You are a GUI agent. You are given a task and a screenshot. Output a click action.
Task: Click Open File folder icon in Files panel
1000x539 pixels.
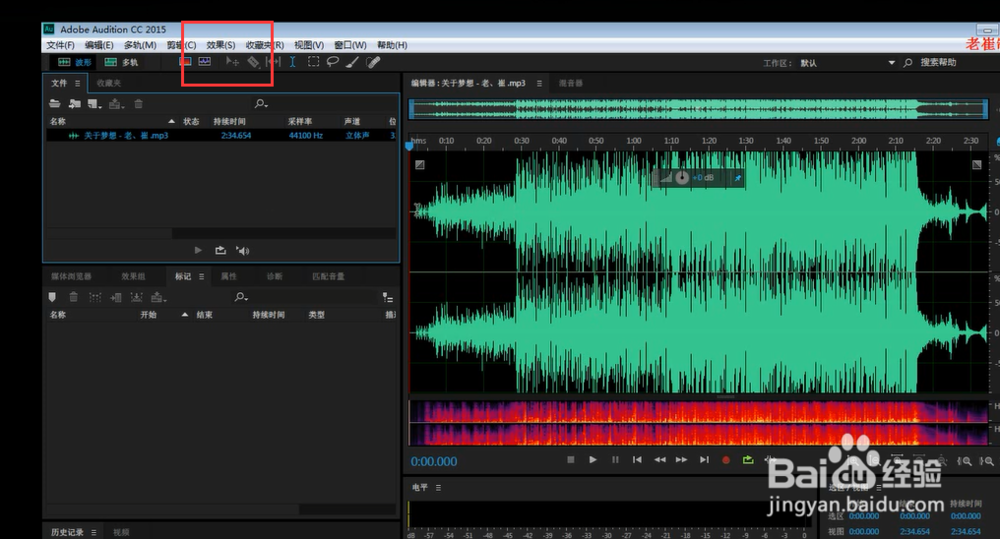coord(55,103)
